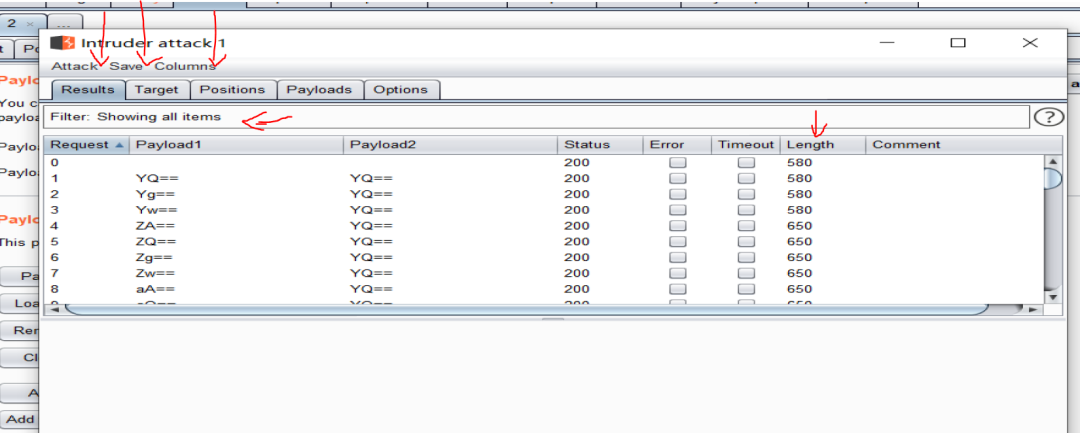
Task: Select Payload1 cell Yw==
Action: (x=156, y=210)
